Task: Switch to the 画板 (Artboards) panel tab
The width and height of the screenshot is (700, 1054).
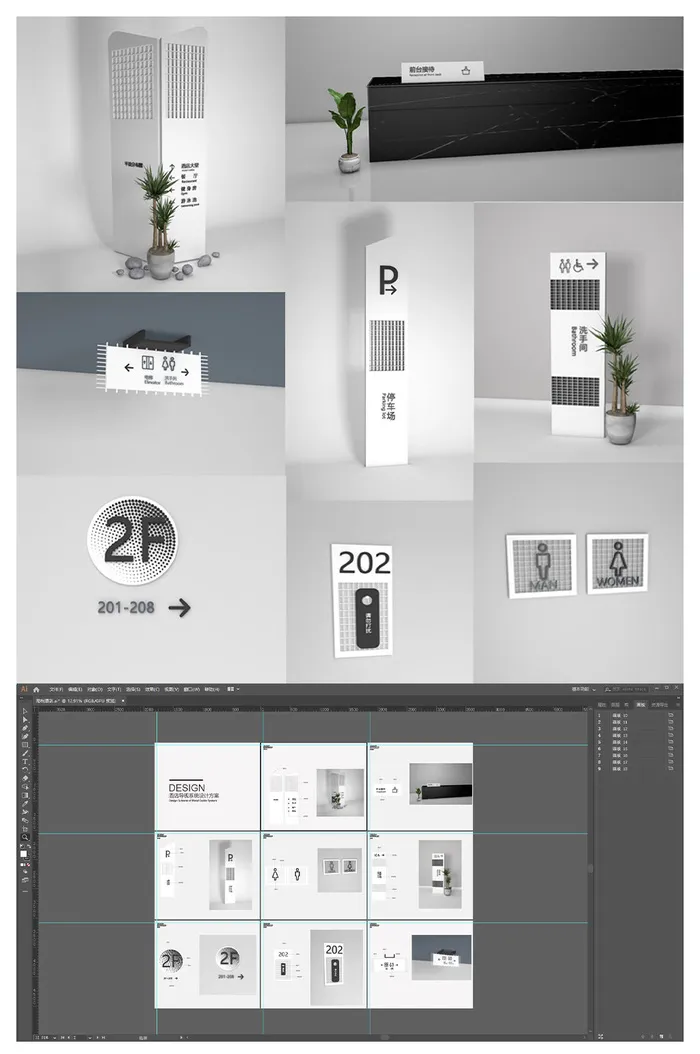Action: pyautogui.click(x=640, y=706)
